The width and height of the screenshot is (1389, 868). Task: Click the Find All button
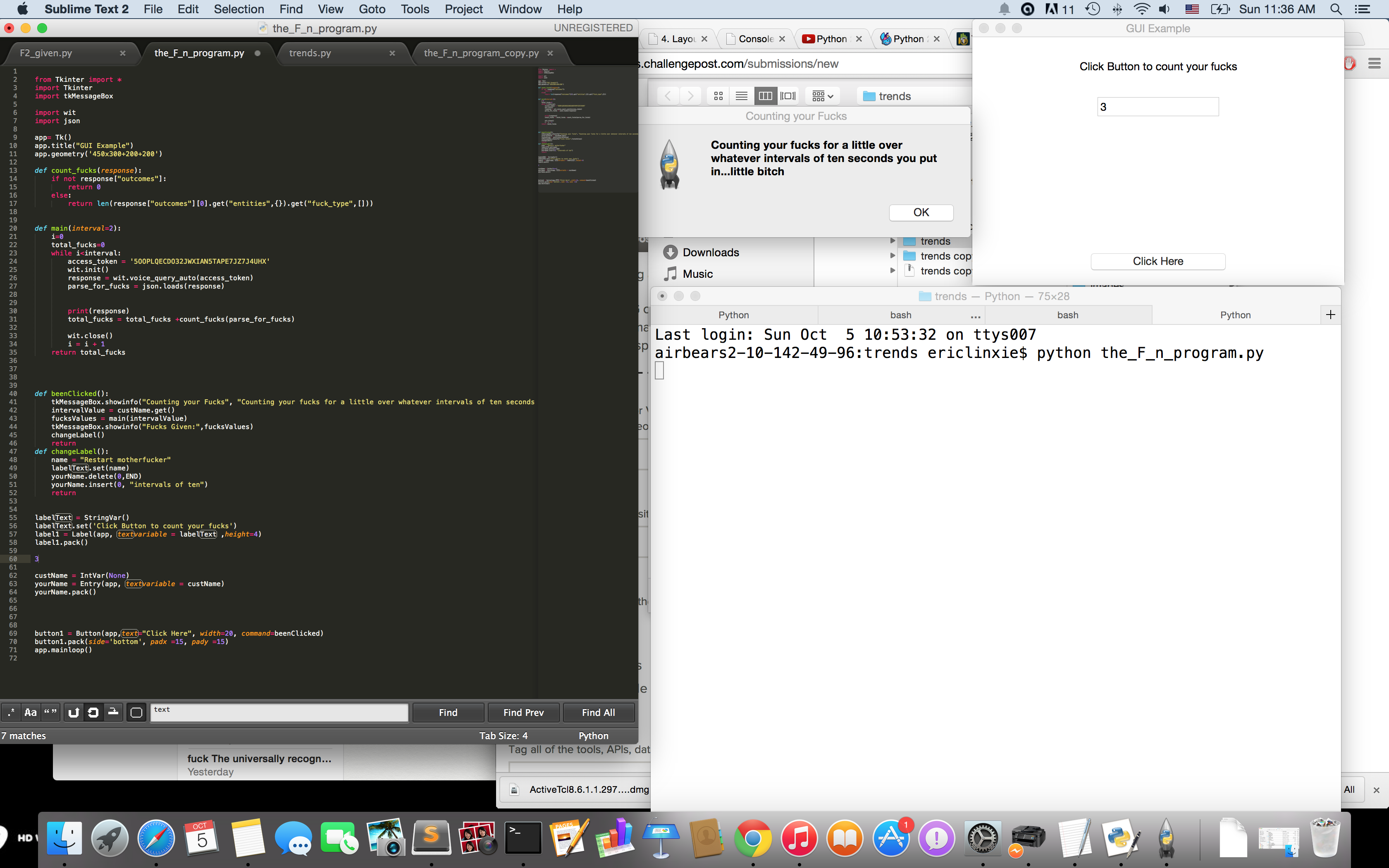click(x=598, y=713)
